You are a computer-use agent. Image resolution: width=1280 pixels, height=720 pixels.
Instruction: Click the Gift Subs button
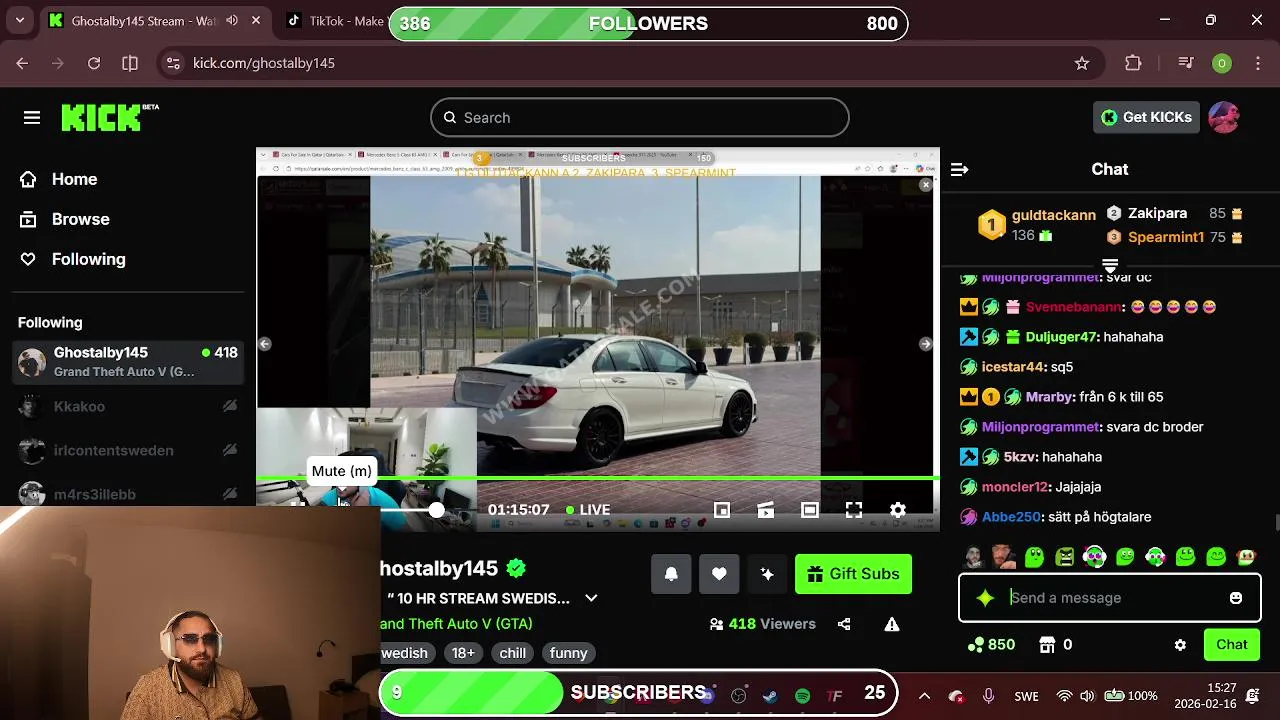click(x=853, y=574)
